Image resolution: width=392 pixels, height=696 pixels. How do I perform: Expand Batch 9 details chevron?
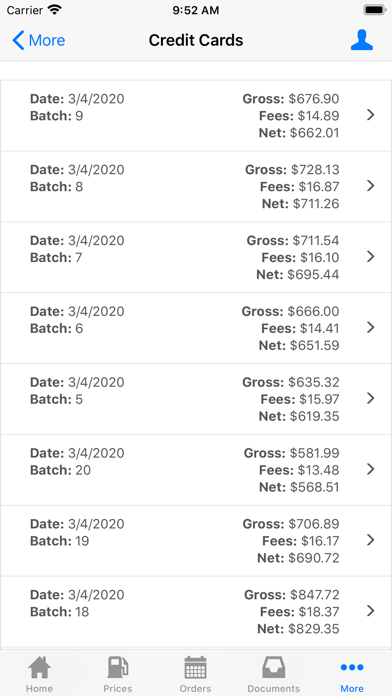(371, 115)
